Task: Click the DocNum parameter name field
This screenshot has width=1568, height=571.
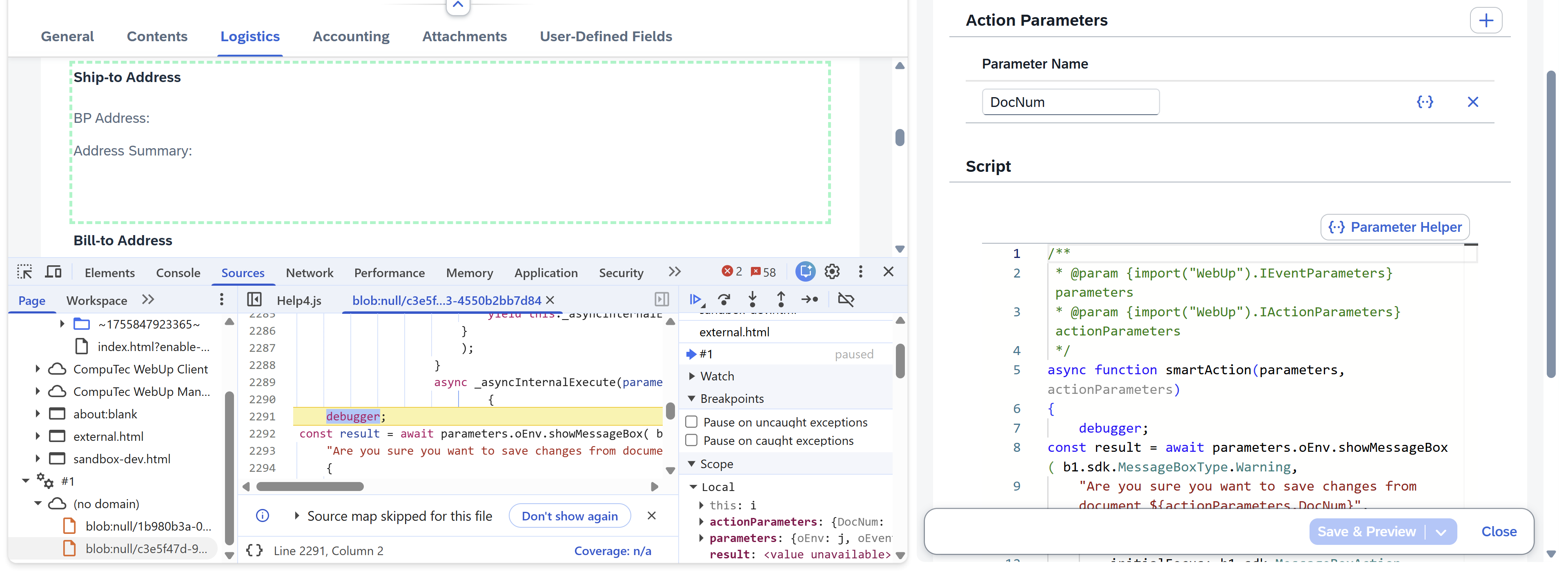Action: [x=1070, y=102]
